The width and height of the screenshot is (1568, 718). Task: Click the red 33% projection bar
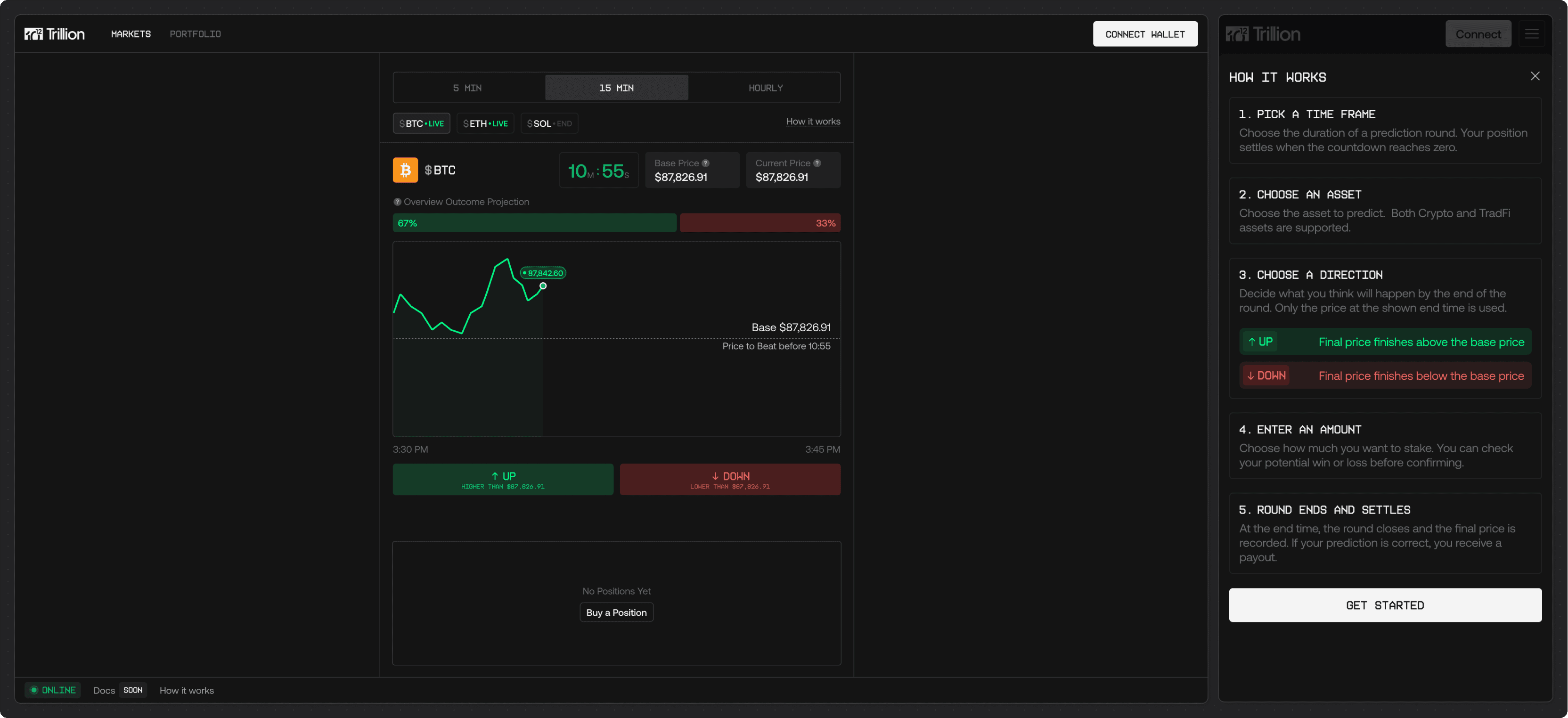point(759,223)
